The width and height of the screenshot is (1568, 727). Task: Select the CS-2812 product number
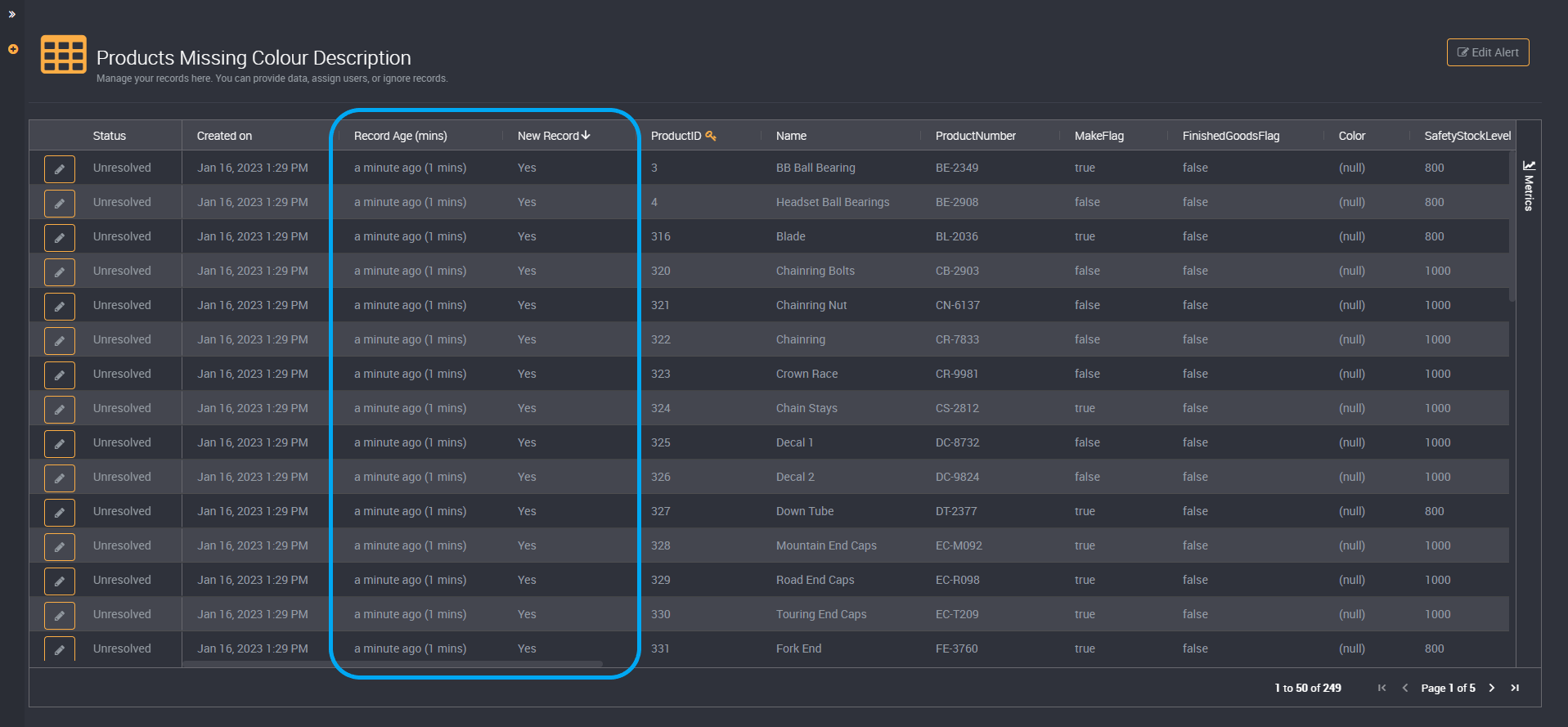(957, 408)
